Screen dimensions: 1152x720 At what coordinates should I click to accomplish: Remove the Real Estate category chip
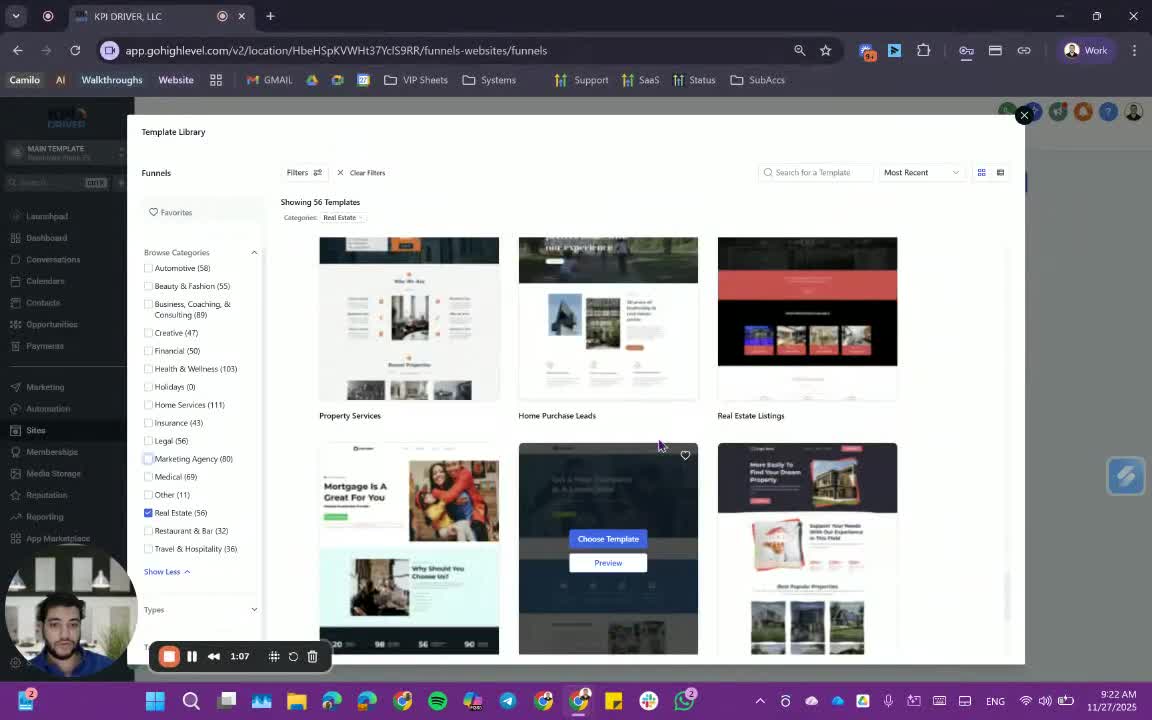[361, 218]
